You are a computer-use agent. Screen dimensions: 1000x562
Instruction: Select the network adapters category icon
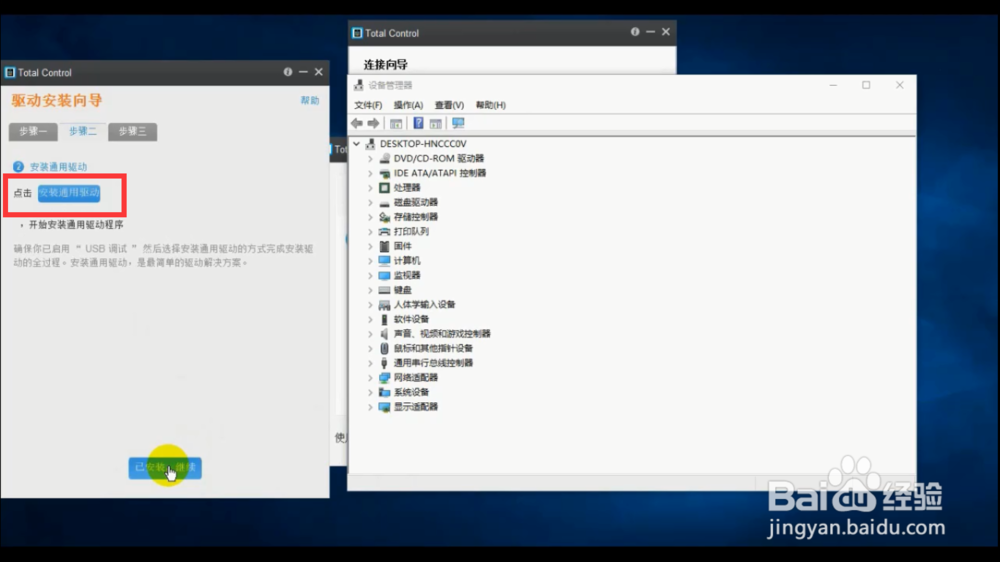385,378
